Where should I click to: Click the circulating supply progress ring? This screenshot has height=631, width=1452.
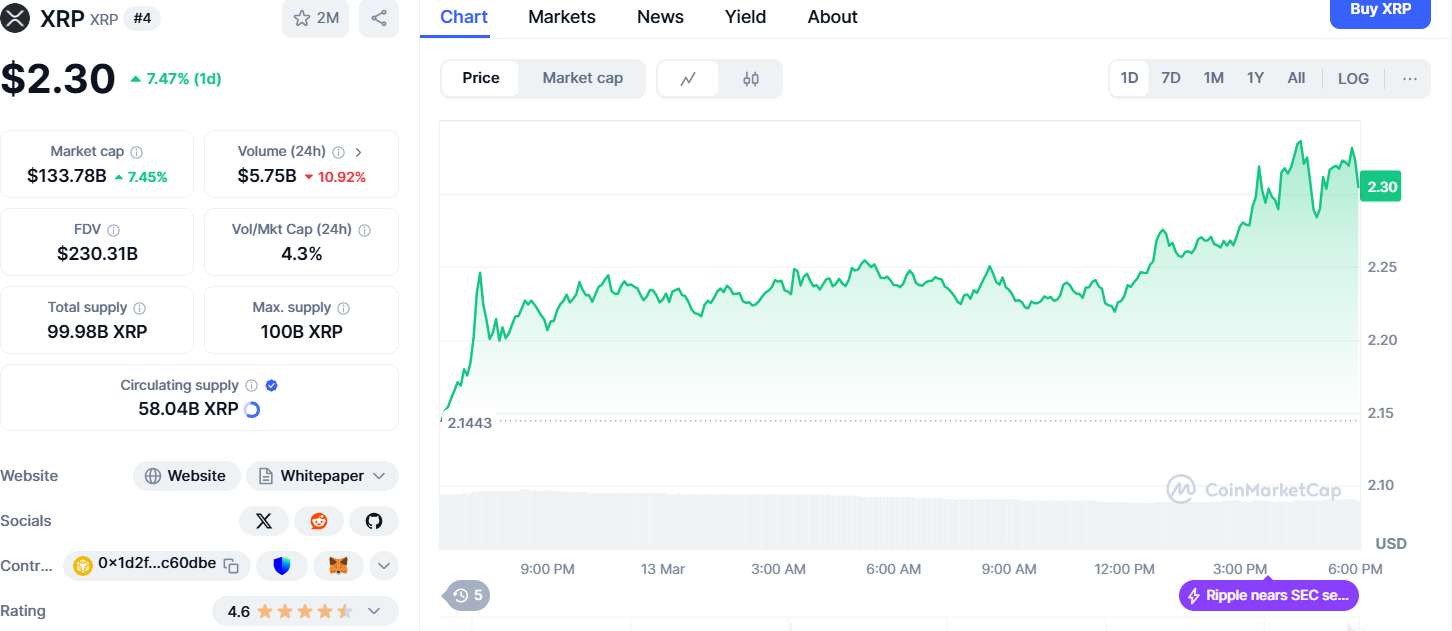(252, 409)
